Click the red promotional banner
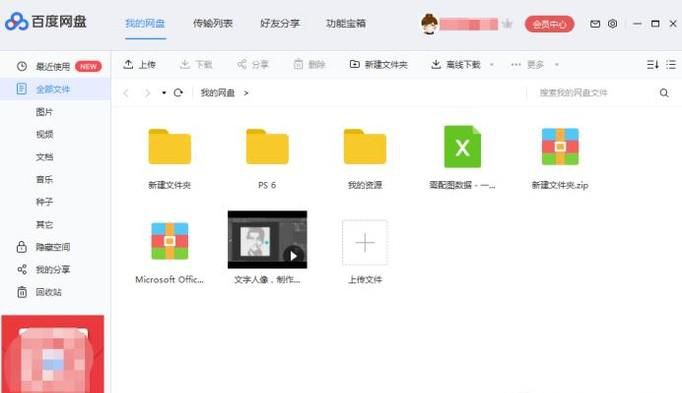682x393 pixels. 53,354
